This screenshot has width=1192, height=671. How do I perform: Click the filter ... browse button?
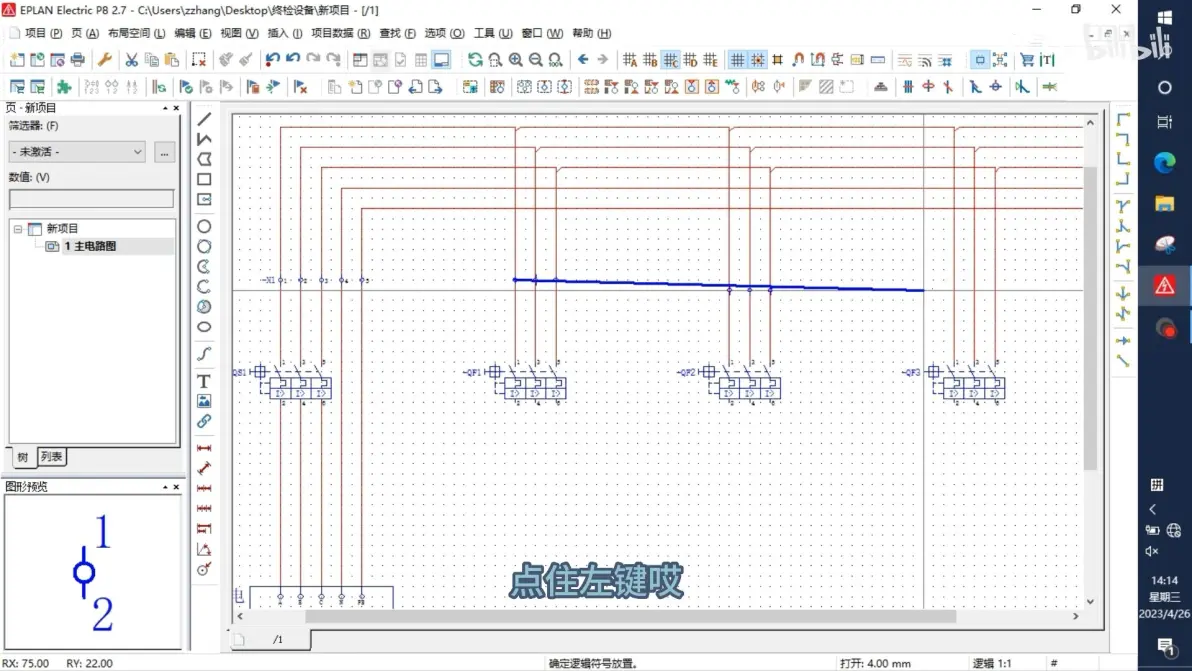pyautogui.click(x=164, y=152)
